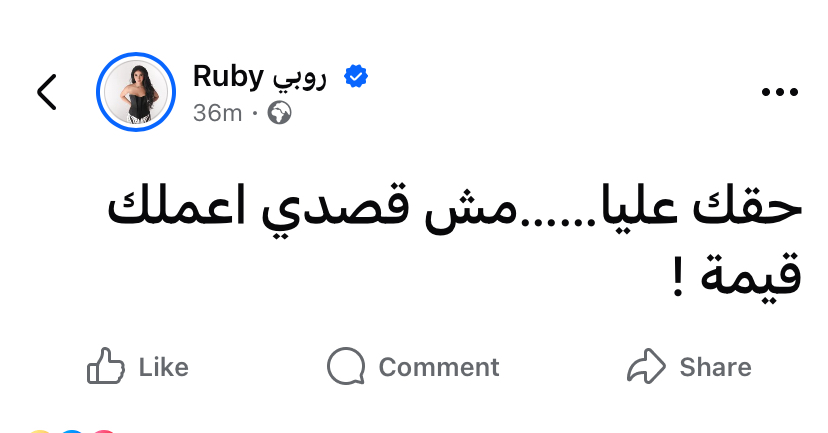828x433 pixels.
Task: Open the three-dot post options menu
Action: (x=778, y=92)
